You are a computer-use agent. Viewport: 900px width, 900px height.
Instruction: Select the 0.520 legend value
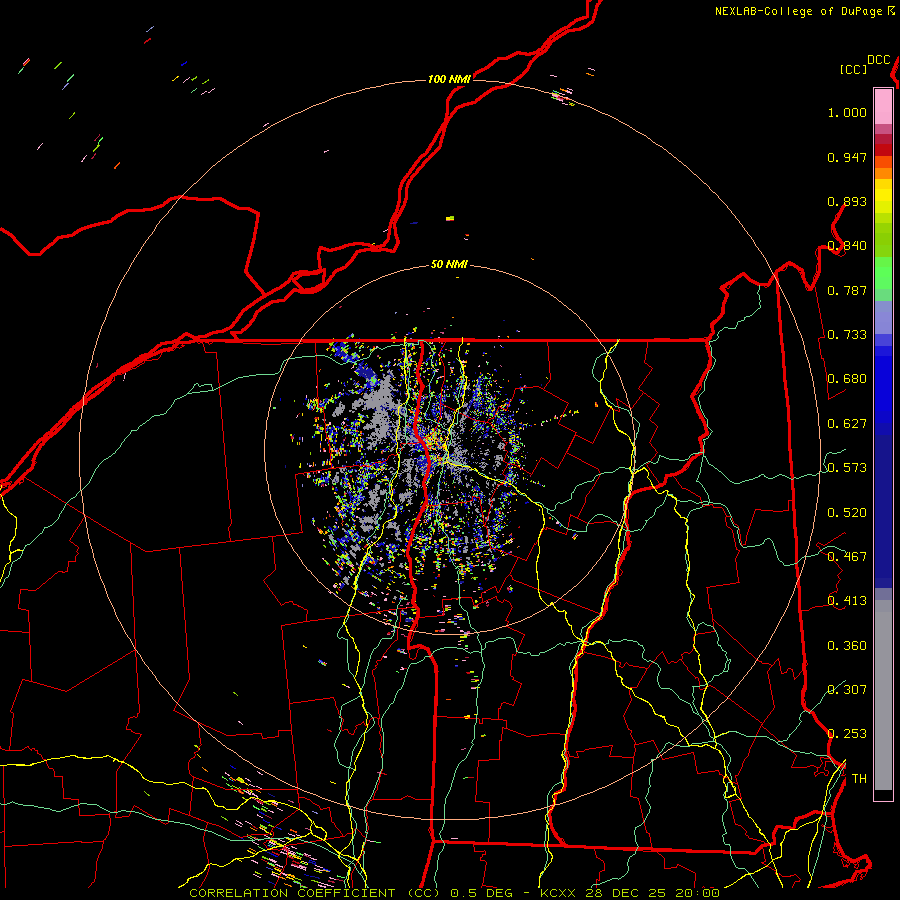[x=847, y=513]
